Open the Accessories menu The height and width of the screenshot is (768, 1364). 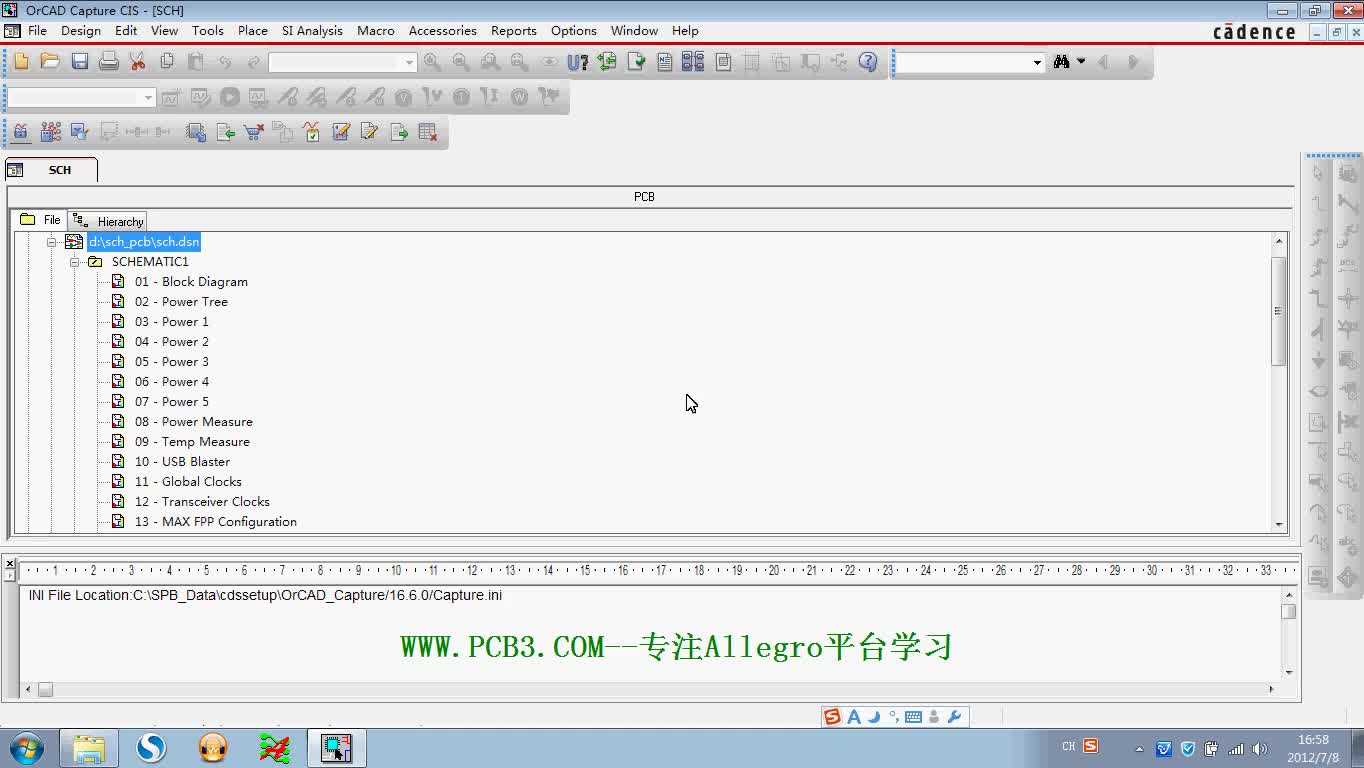point(442,31)
